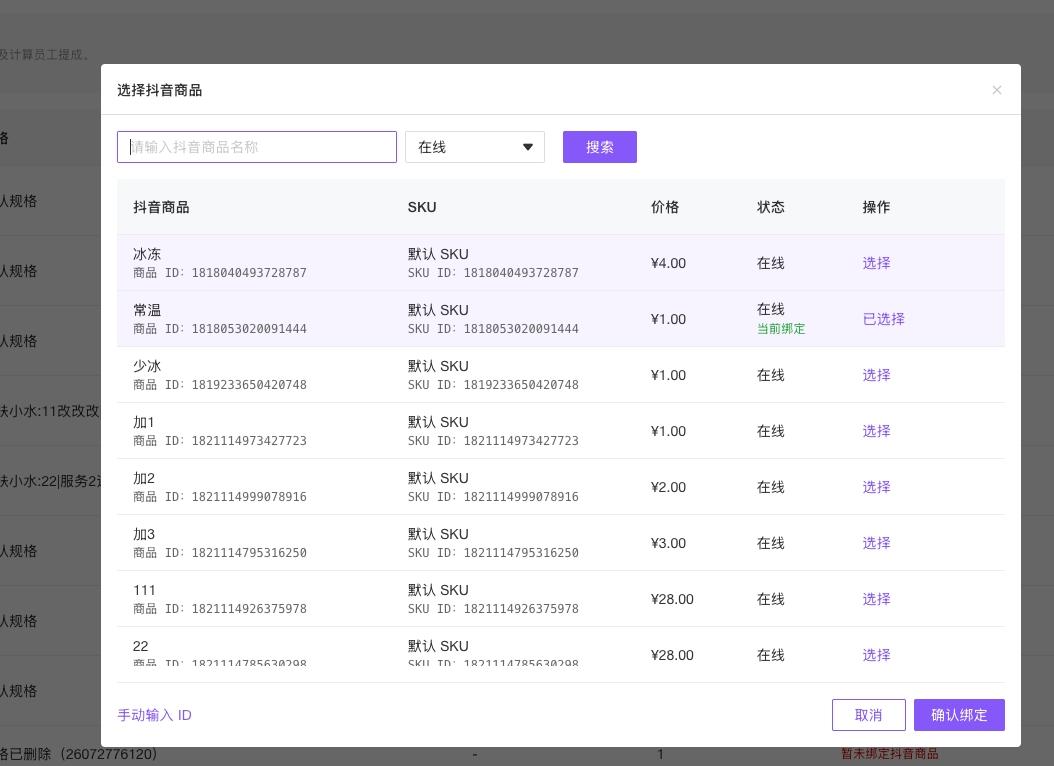Focus the 抖音商品名称 search input
This screenshot has width=1054, height=766.
coord(257,147)
